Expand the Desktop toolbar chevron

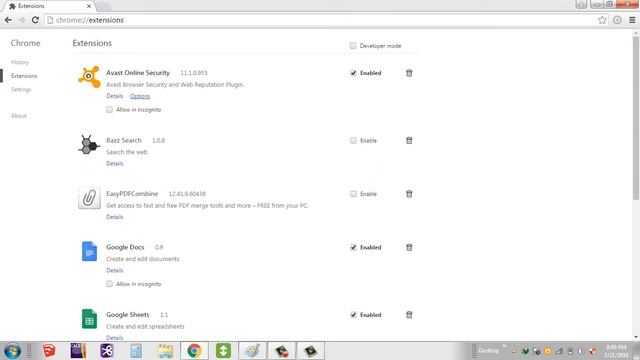(x=504, y=346)
